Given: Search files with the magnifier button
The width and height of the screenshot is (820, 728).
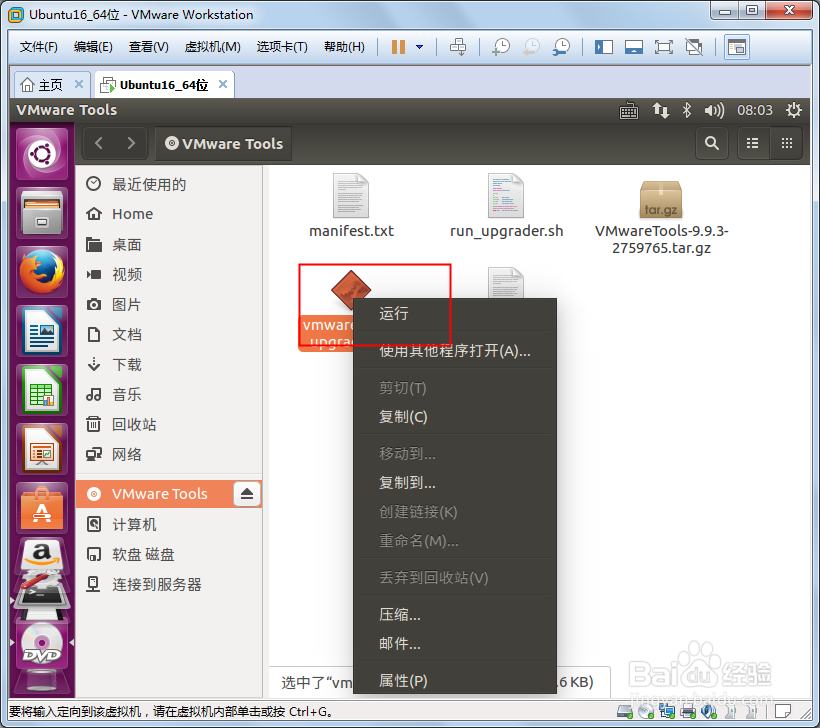Looking at the screenshot, I should coord(711,143).
